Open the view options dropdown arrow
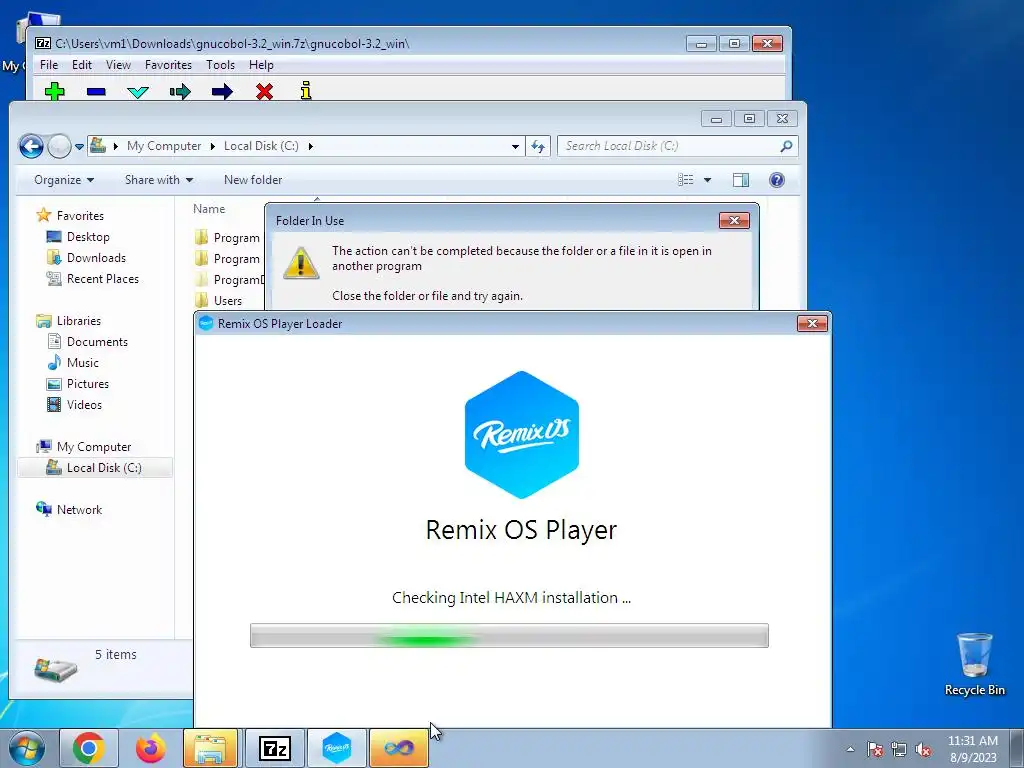Image resolution: width=1024 pixels, height=768 pixels. point(707,180)
